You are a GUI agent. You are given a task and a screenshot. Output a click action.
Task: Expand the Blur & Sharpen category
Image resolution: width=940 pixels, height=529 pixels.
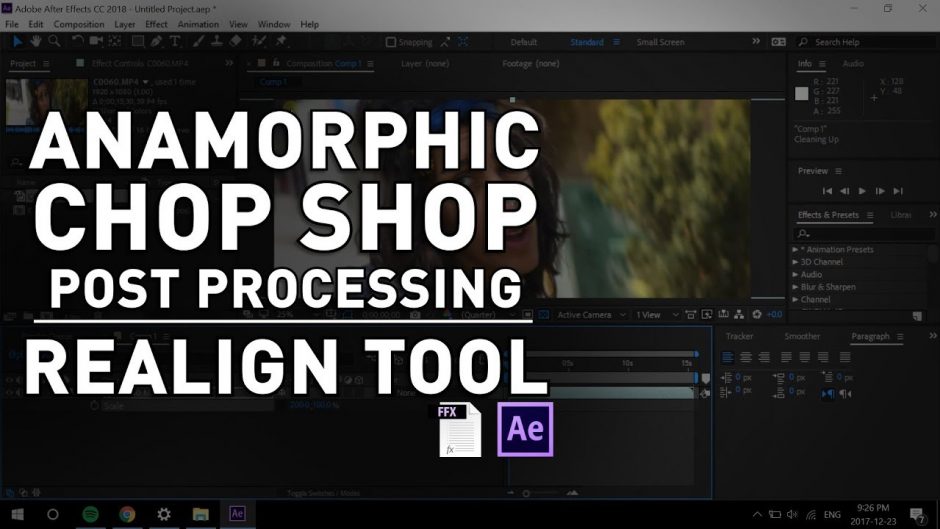796,287
